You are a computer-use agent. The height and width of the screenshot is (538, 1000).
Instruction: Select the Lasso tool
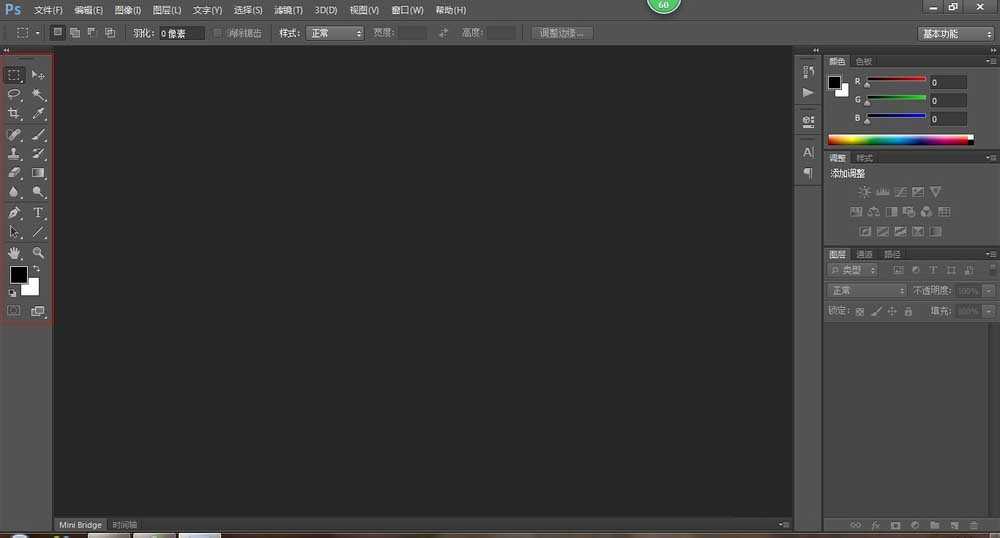coord(14,95)
